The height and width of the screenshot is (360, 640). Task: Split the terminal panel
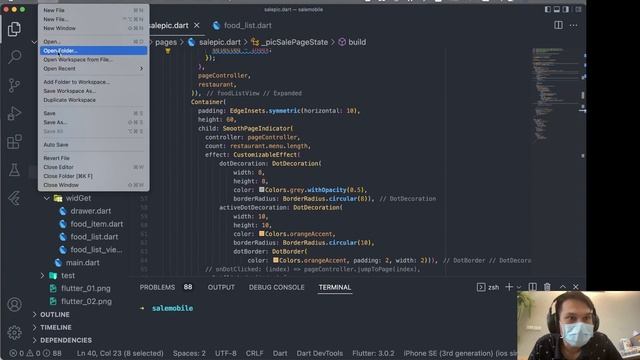pyautogui.click(x=533, y=287)
